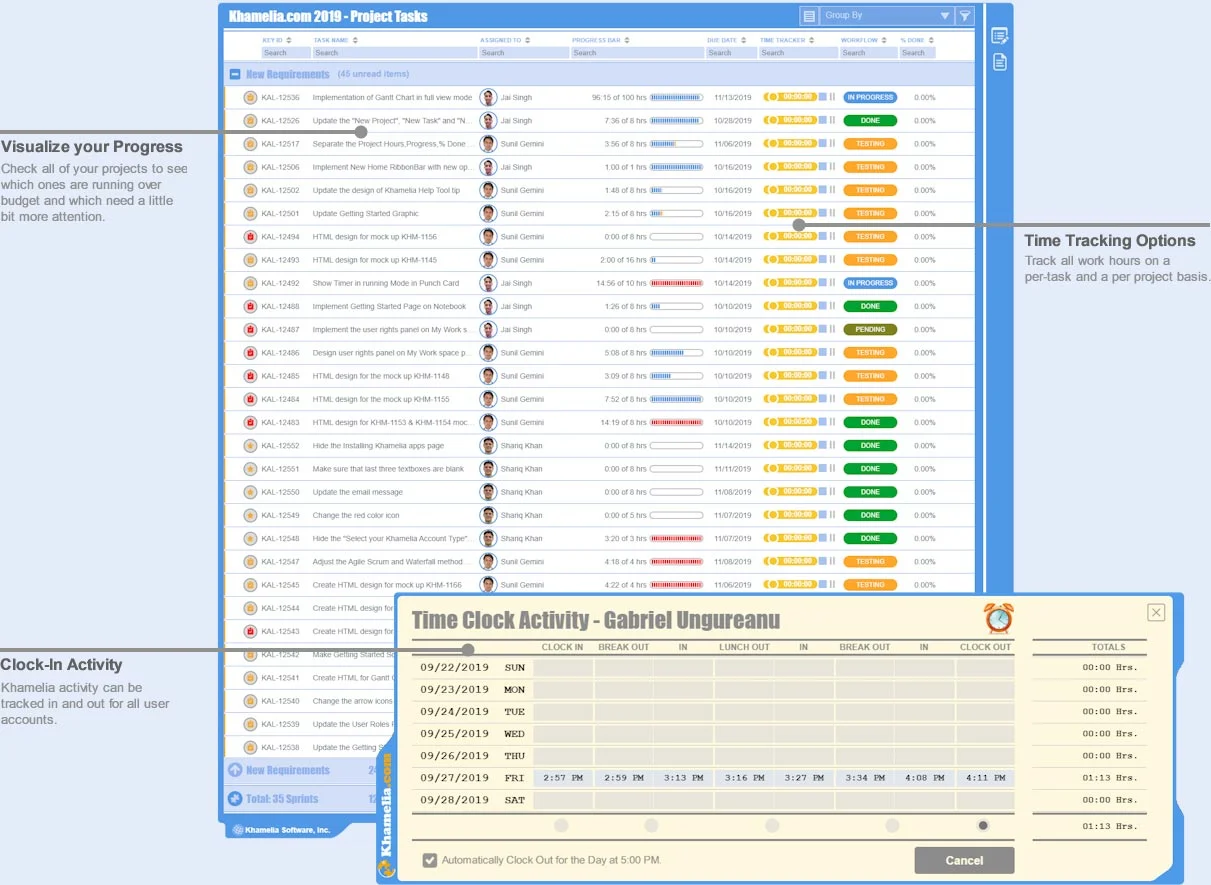Click the 4:11 PM clock-out cell on Friday
1211x885 pixels.
[985, 777]
